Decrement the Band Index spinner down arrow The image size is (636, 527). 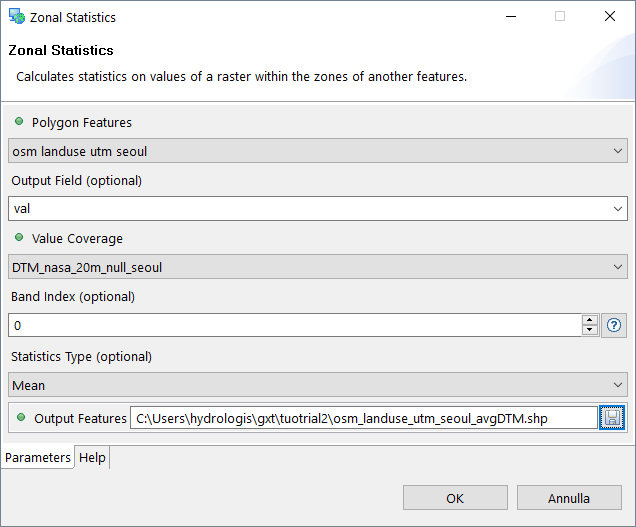[x=590, y=331]
